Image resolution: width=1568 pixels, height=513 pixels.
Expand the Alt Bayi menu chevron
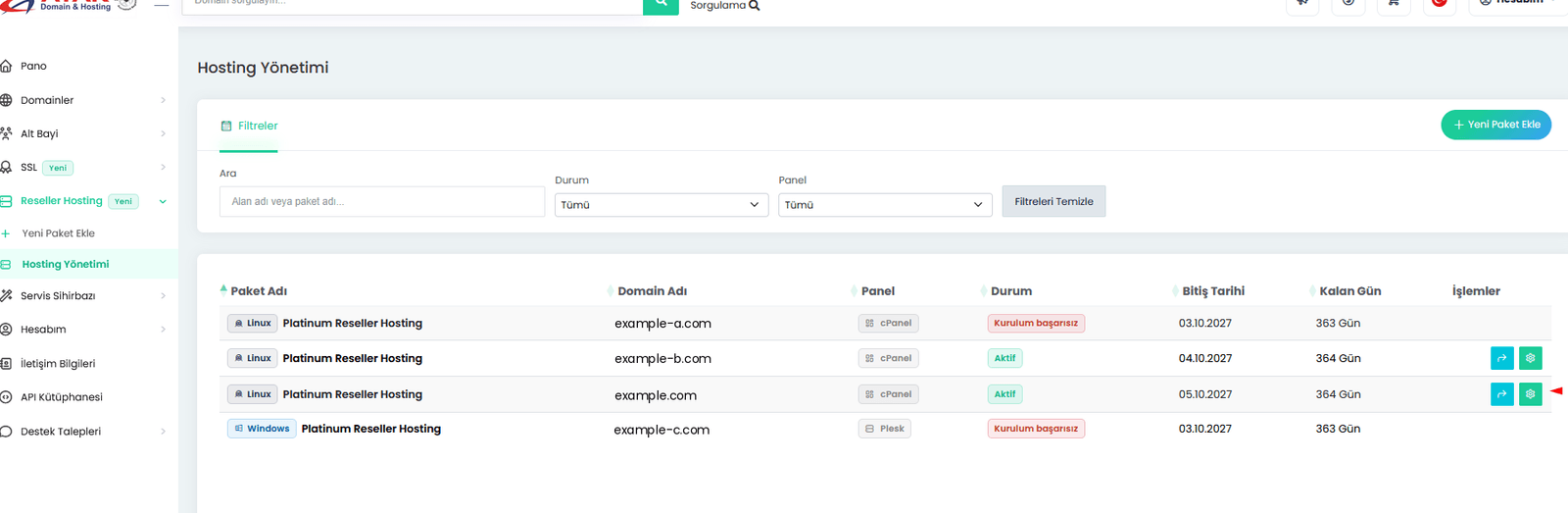(163, 133)
